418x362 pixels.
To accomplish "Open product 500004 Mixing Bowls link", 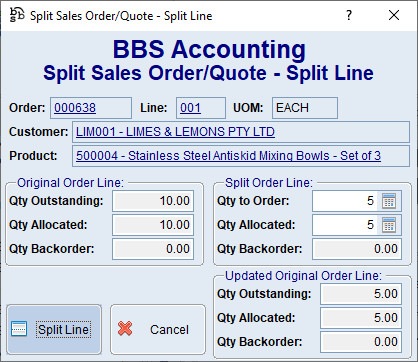I will pos(228,156).
